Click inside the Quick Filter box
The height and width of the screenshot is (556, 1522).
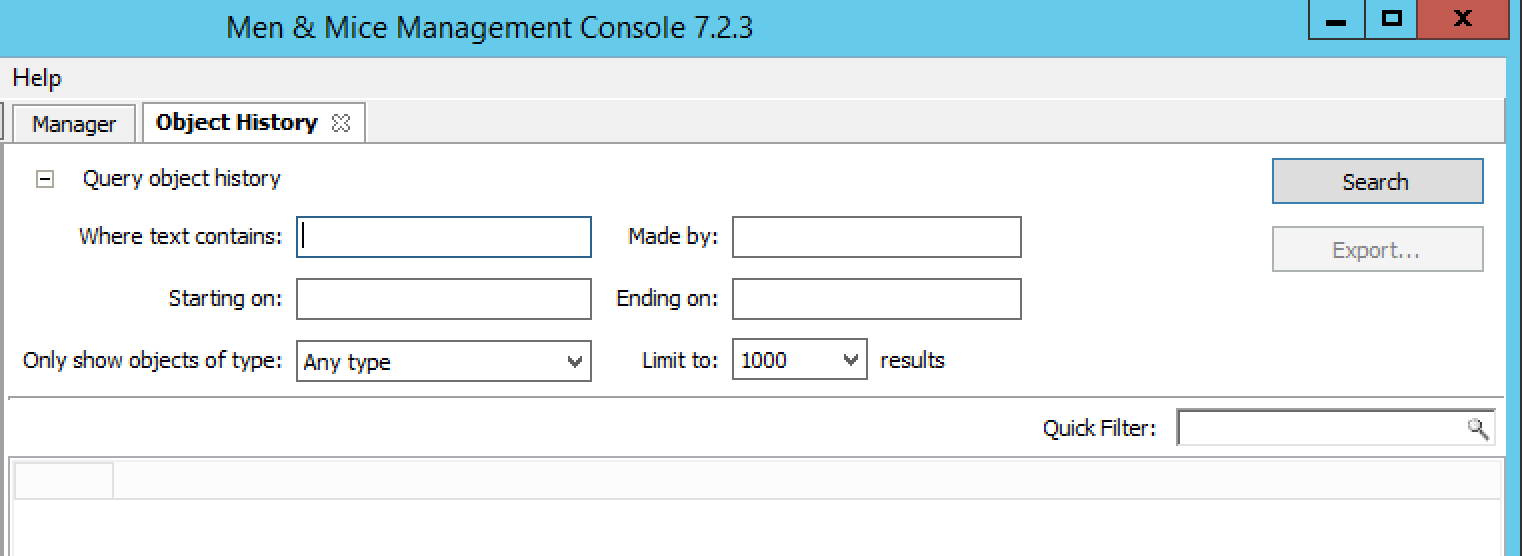pos(1320,429)
